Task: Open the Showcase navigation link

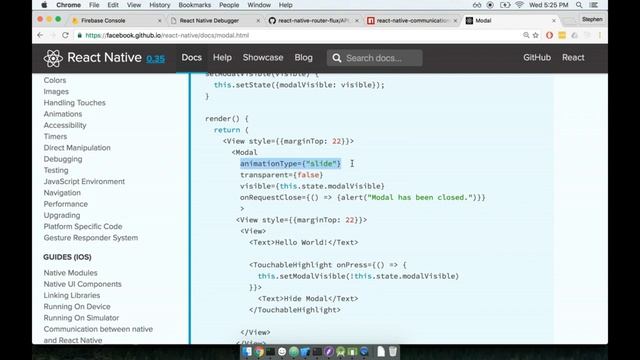Action: point(263,58)
